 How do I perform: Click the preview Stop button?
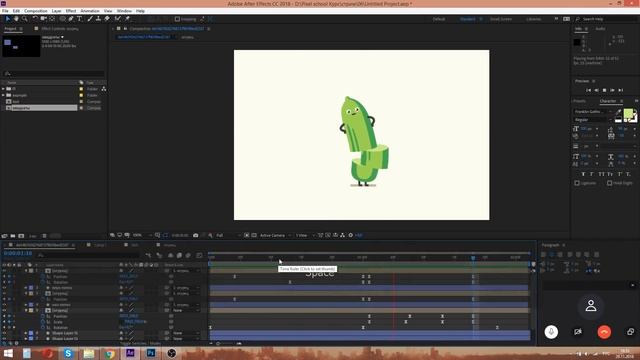click(x=604, y=90)
